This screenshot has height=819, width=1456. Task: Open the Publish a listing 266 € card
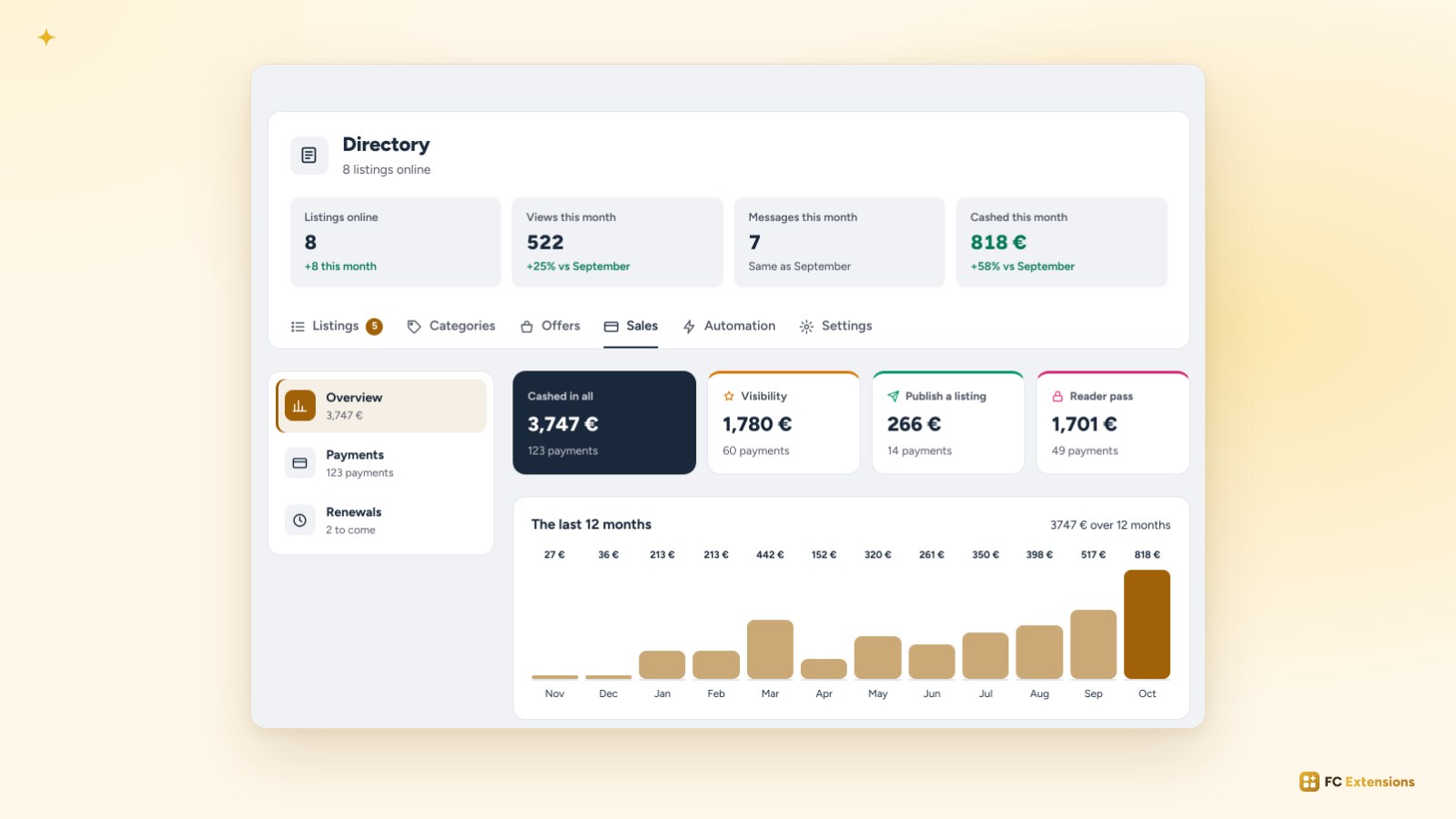(948, 422)
